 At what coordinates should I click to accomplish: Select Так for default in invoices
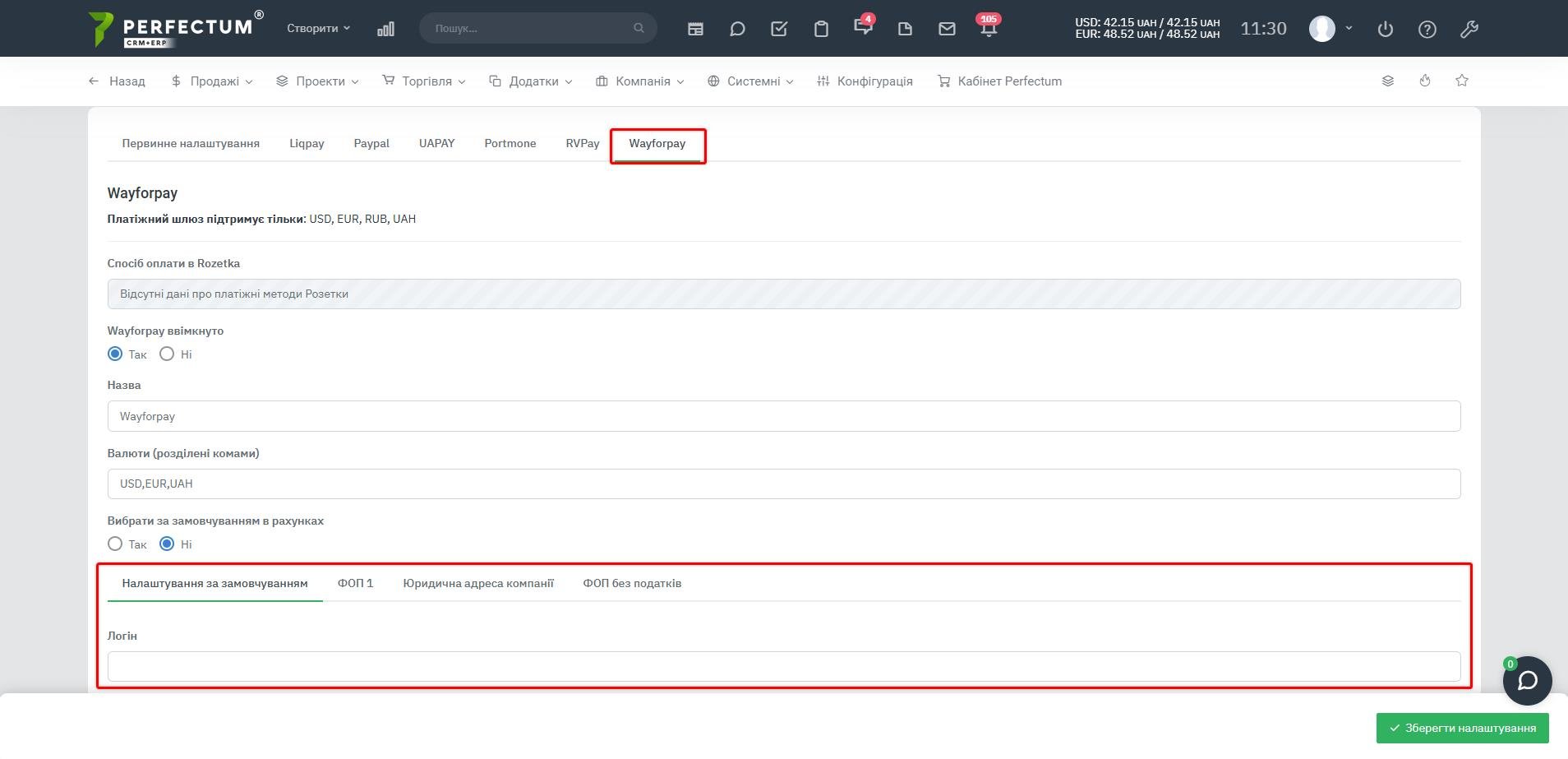tap(115, 544)
